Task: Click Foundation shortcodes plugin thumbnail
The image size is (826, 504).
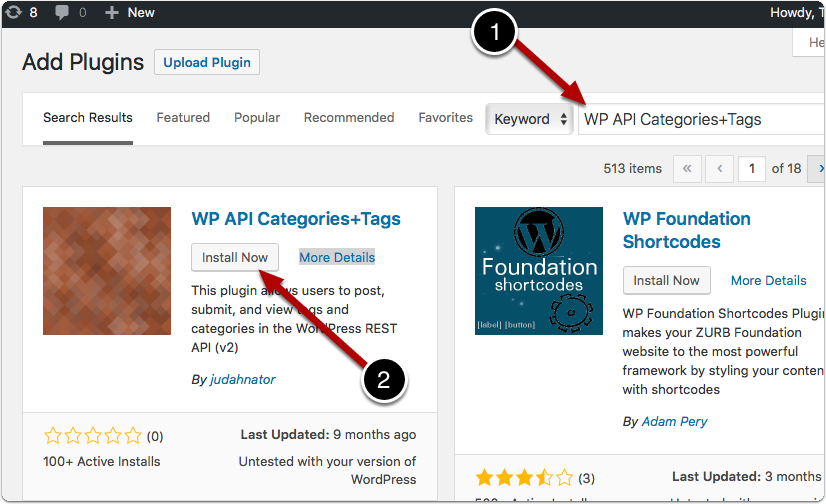Action: point(539,271)
